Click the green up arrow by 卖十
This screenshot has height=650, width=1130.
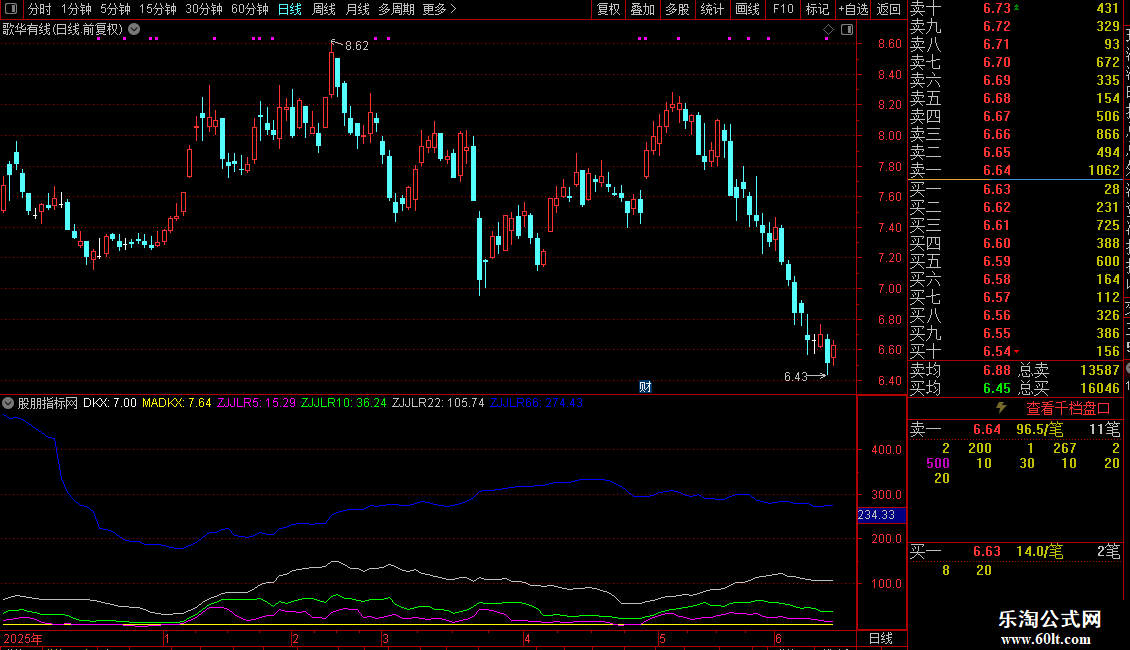click(1016, 7)
